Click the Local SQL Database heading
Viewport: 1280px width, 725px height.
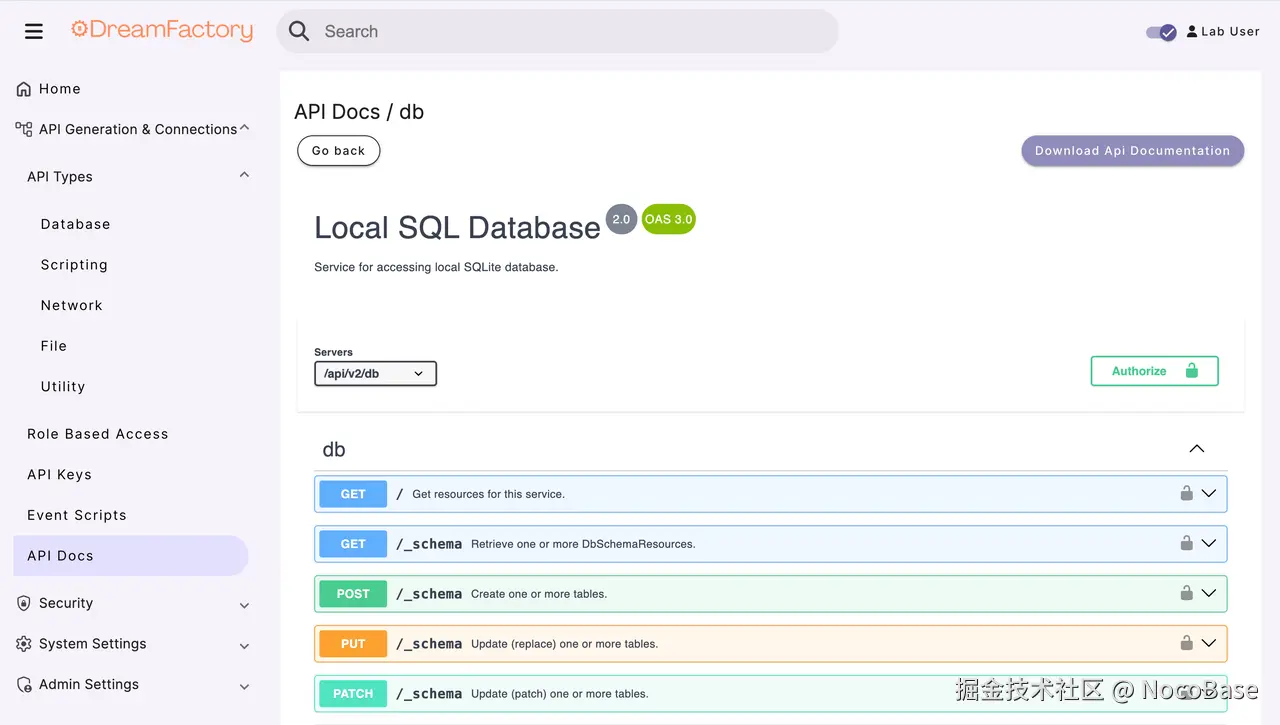[457, 228]
